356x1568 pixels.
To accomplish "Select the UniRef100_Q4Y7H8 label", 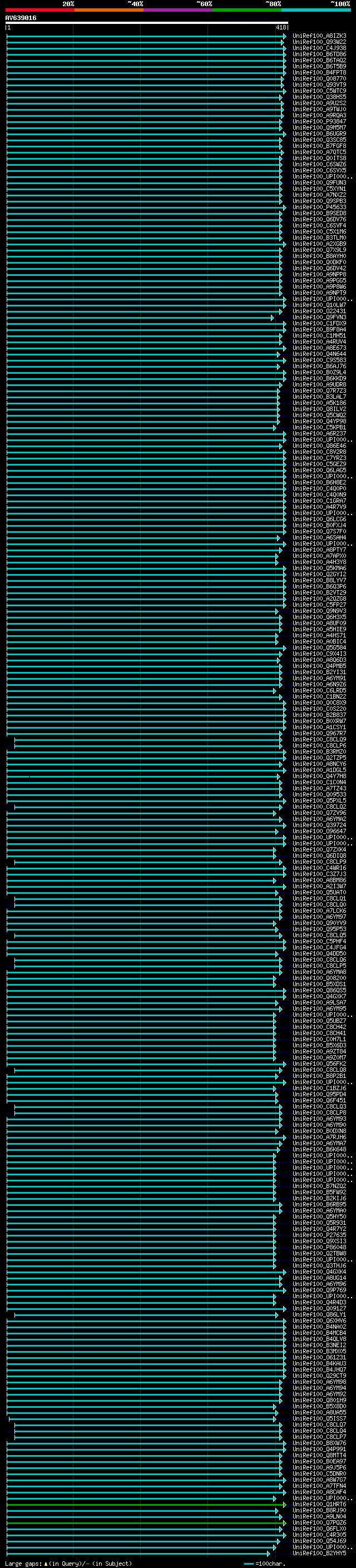I will [319, 776].
